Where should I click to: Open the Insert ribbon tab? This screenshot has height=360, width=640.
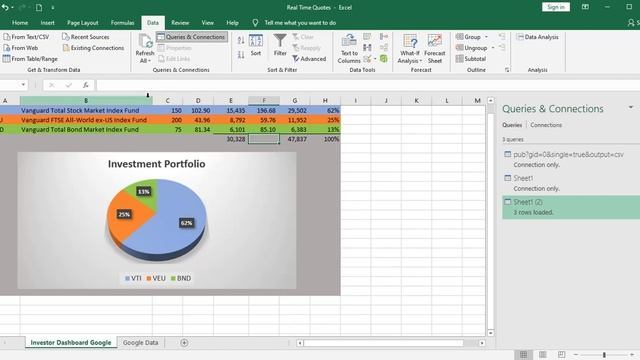pos(47,23)
